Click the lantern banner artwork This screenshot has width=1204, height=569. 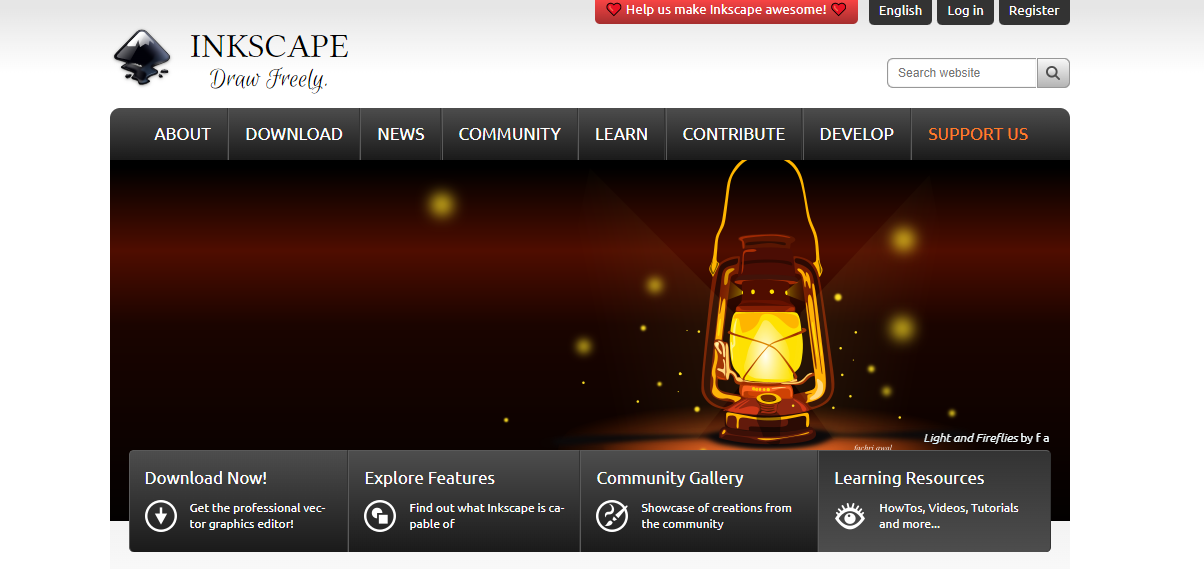click(590, 305)
